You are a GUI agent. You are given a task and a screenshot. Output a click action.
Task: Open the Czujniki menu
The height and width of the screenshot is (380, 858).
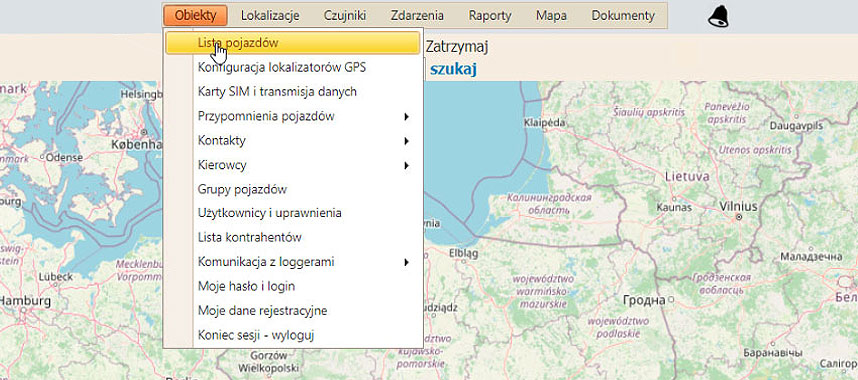pos(345,15)
